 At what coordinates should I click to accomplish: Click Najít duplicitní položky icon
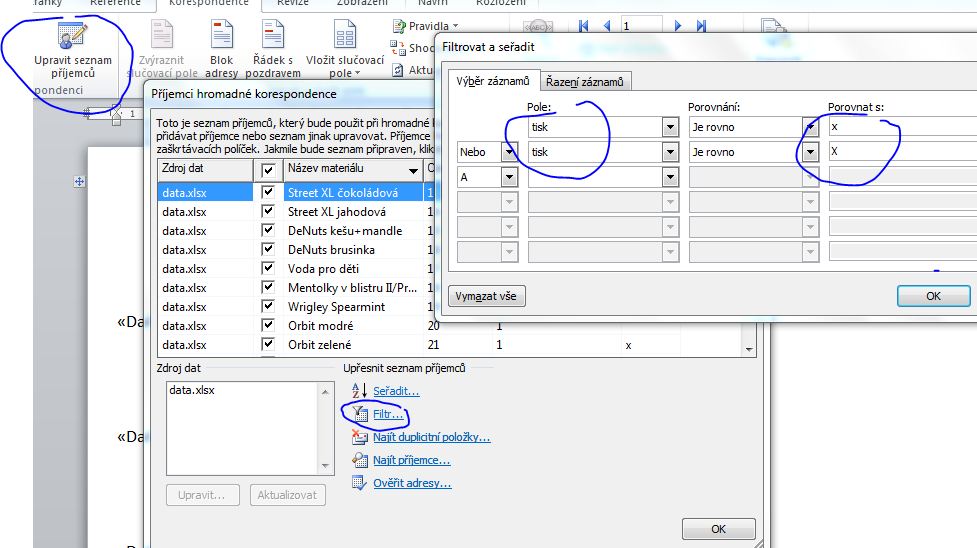(x=358, y=437)
